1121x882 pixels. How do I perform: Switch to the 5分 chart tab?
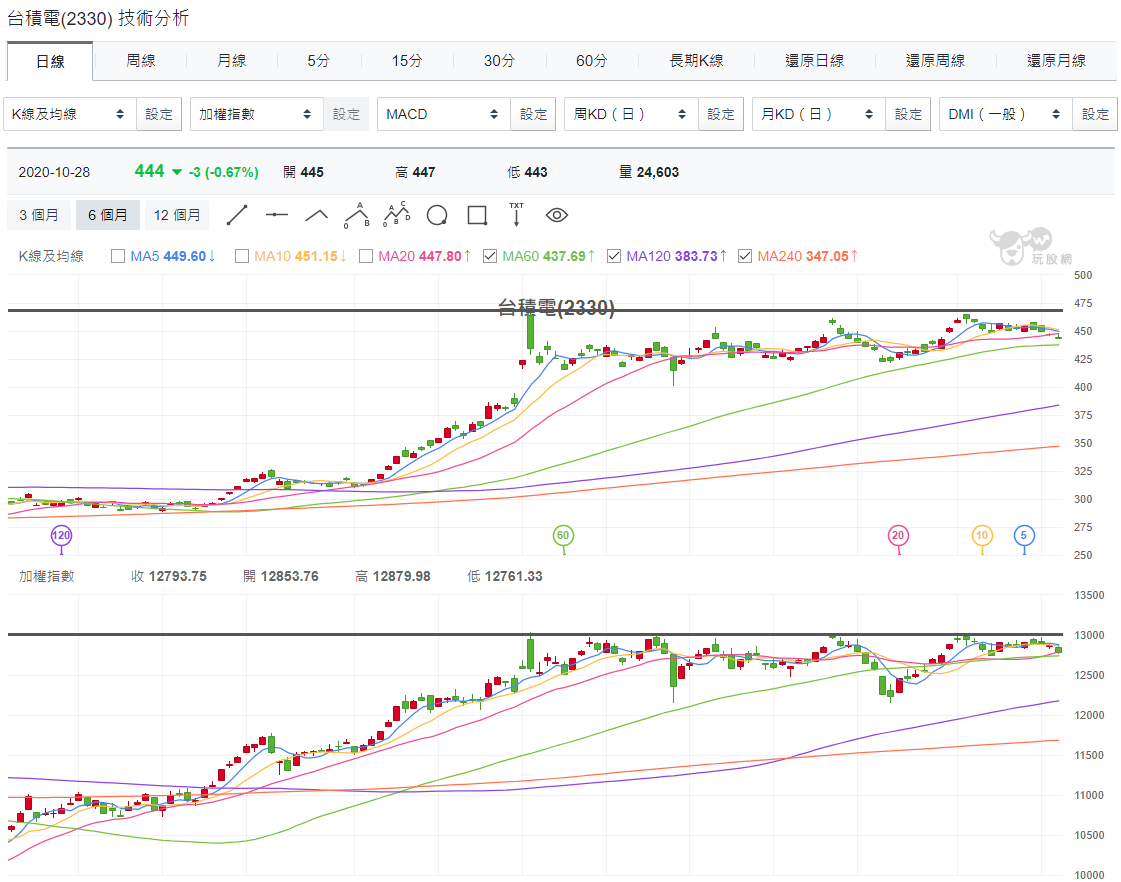pos(319,61)
